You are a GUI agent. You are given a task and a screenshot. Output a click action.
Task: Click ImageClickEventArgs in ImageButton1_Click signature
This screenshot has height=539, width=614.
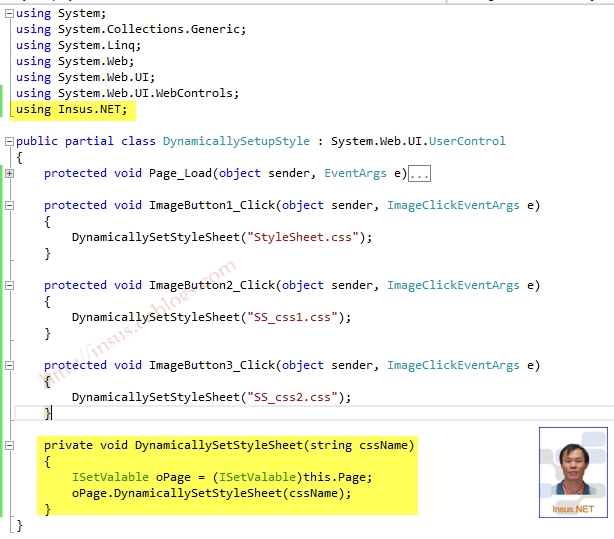tap(453, 205)
